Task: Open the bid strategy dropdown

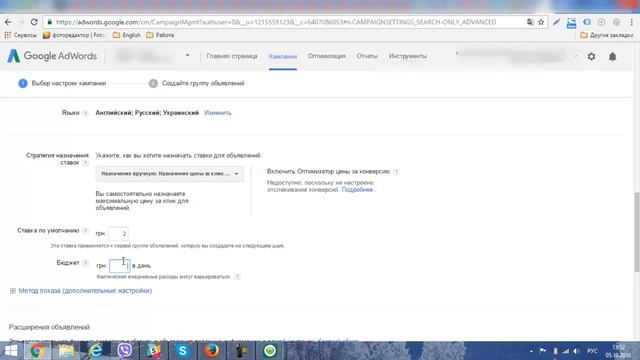Action: coord(169,174)
